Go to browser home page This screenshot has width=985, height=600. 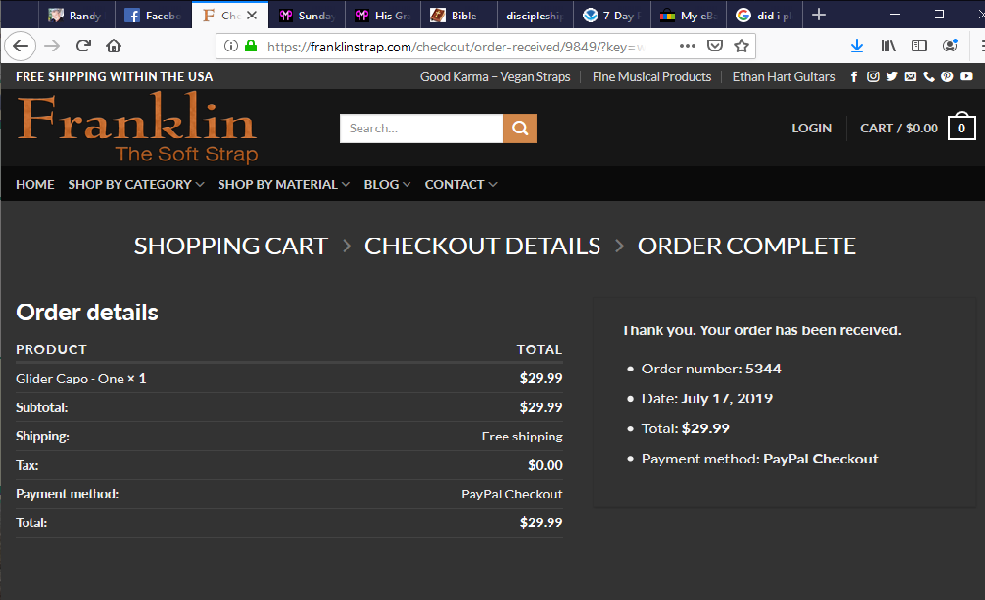pyautogui.click(x=114, y=46)
